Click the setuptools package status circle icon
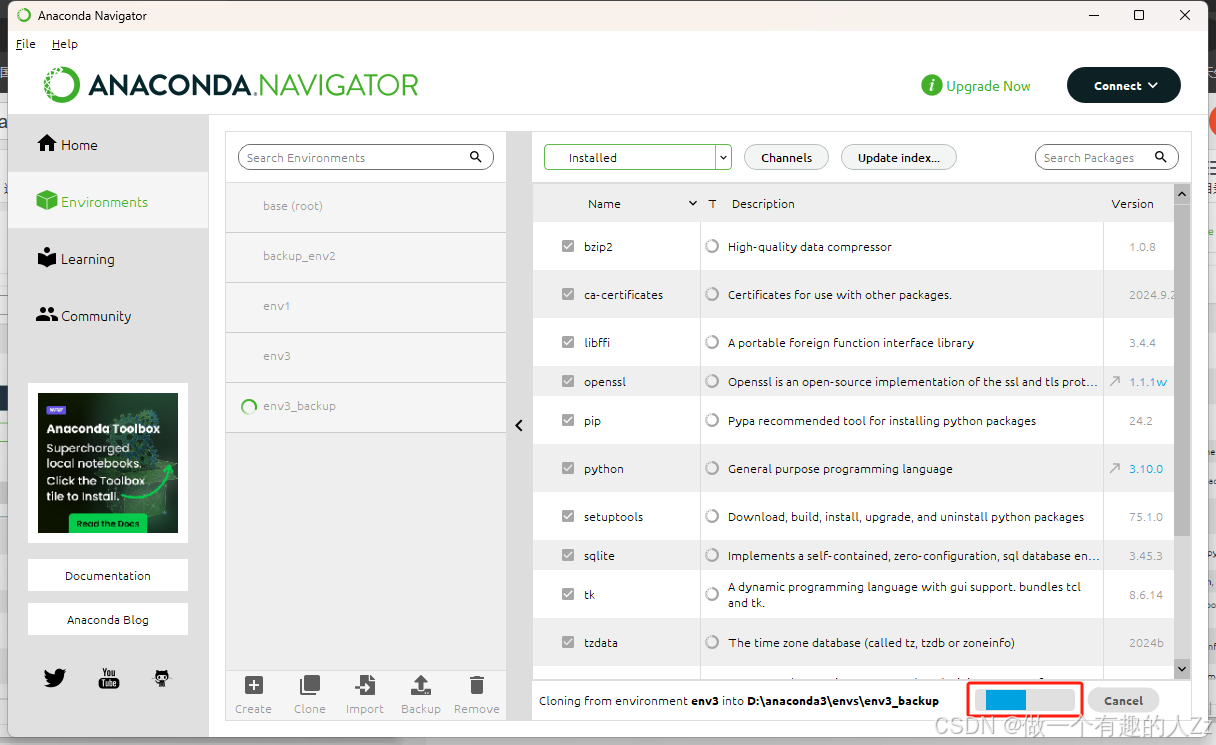 [x=712, y=516]
